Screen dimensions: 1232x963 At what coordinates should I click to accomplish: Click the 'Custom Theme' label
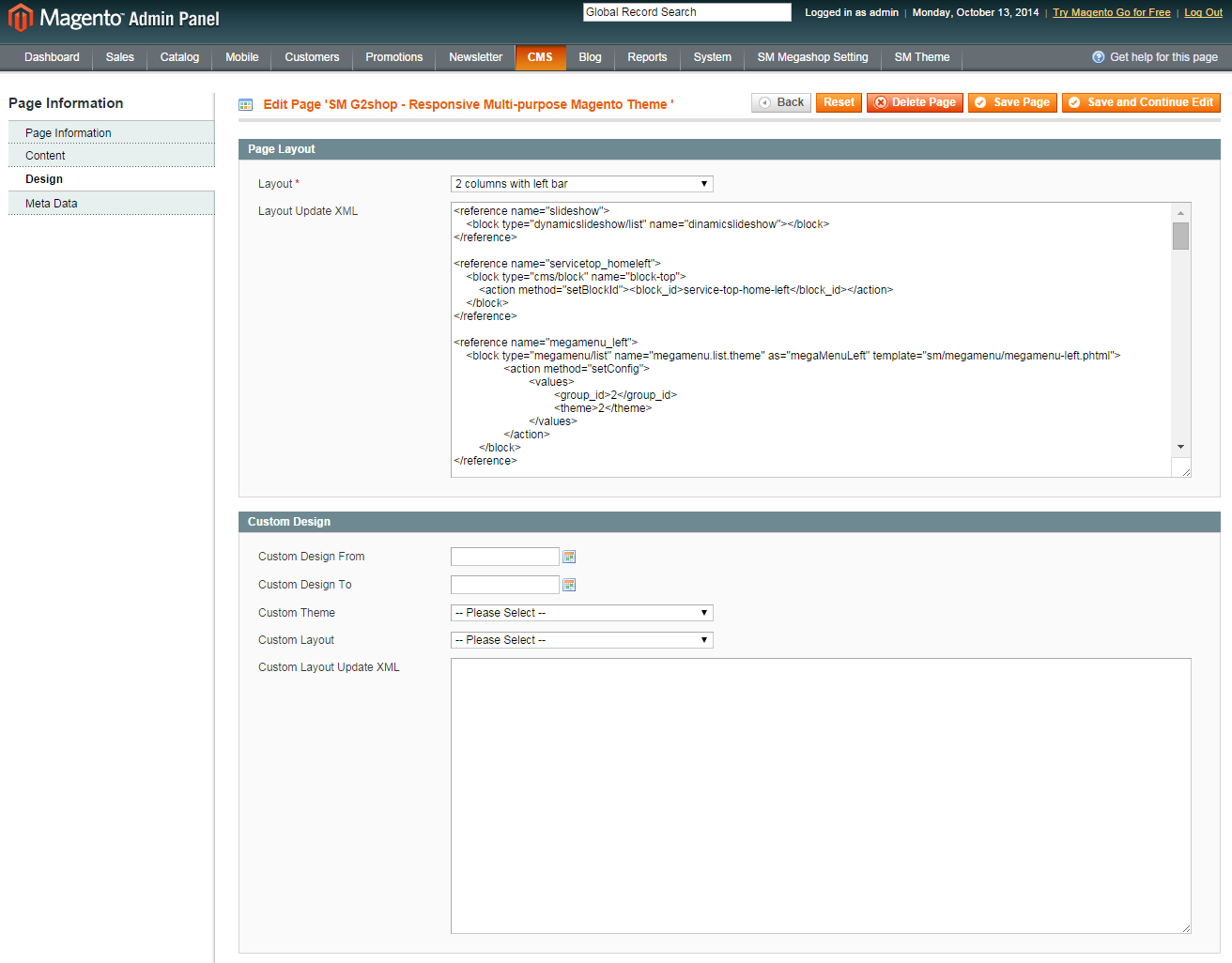[x=297, y=613]
